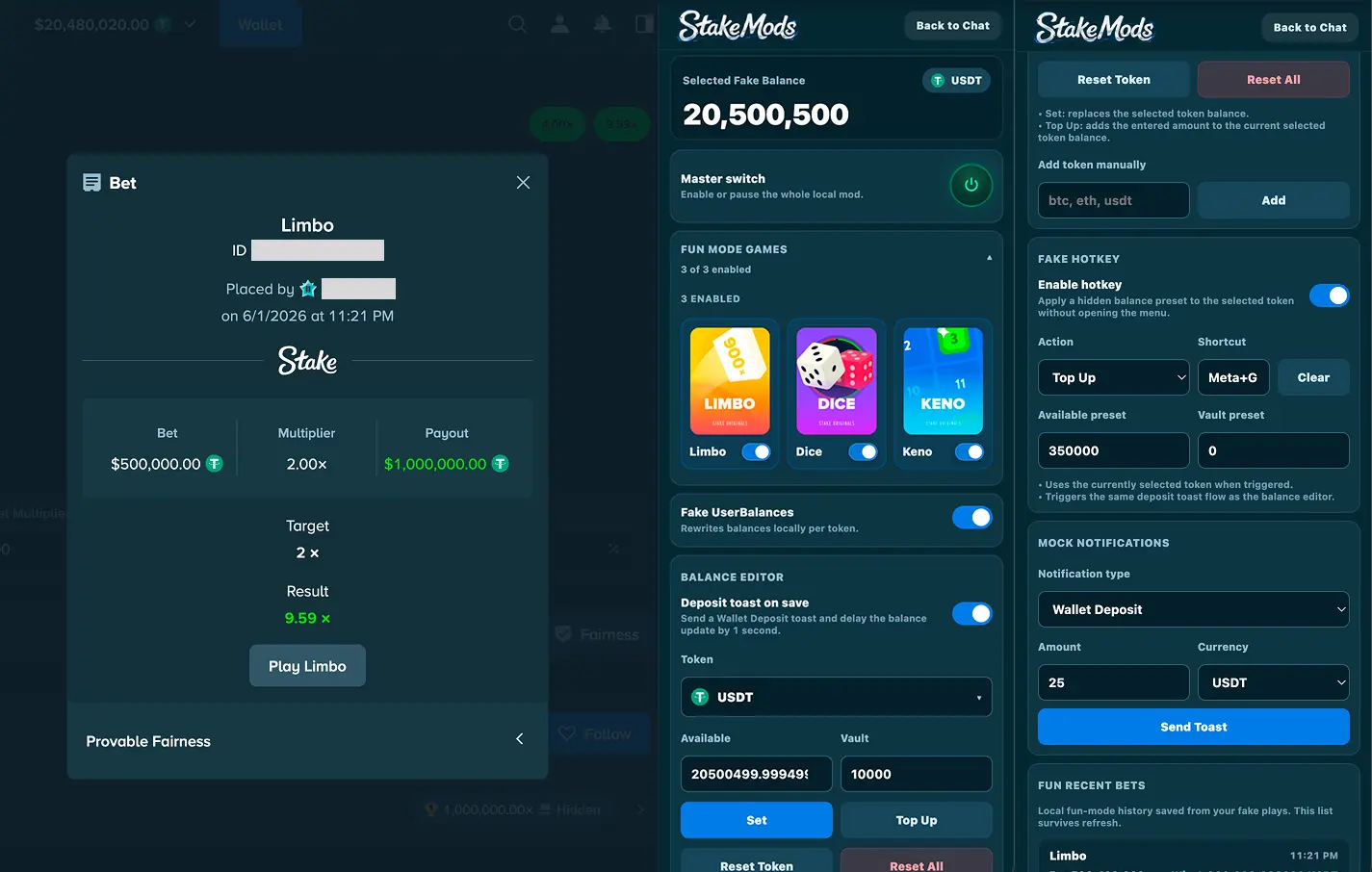Click the search magnifier icon in top bar
This screenshot has height=872, width=1372.
pos(517,24)
